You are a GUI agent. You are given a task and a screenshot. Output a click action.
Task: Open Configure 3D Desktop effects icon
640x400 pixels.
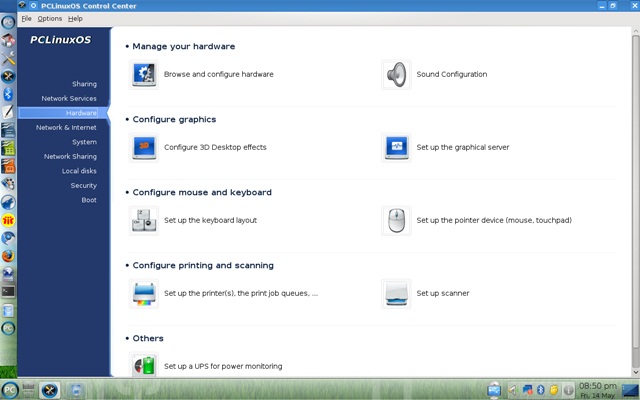pos(144,147)
